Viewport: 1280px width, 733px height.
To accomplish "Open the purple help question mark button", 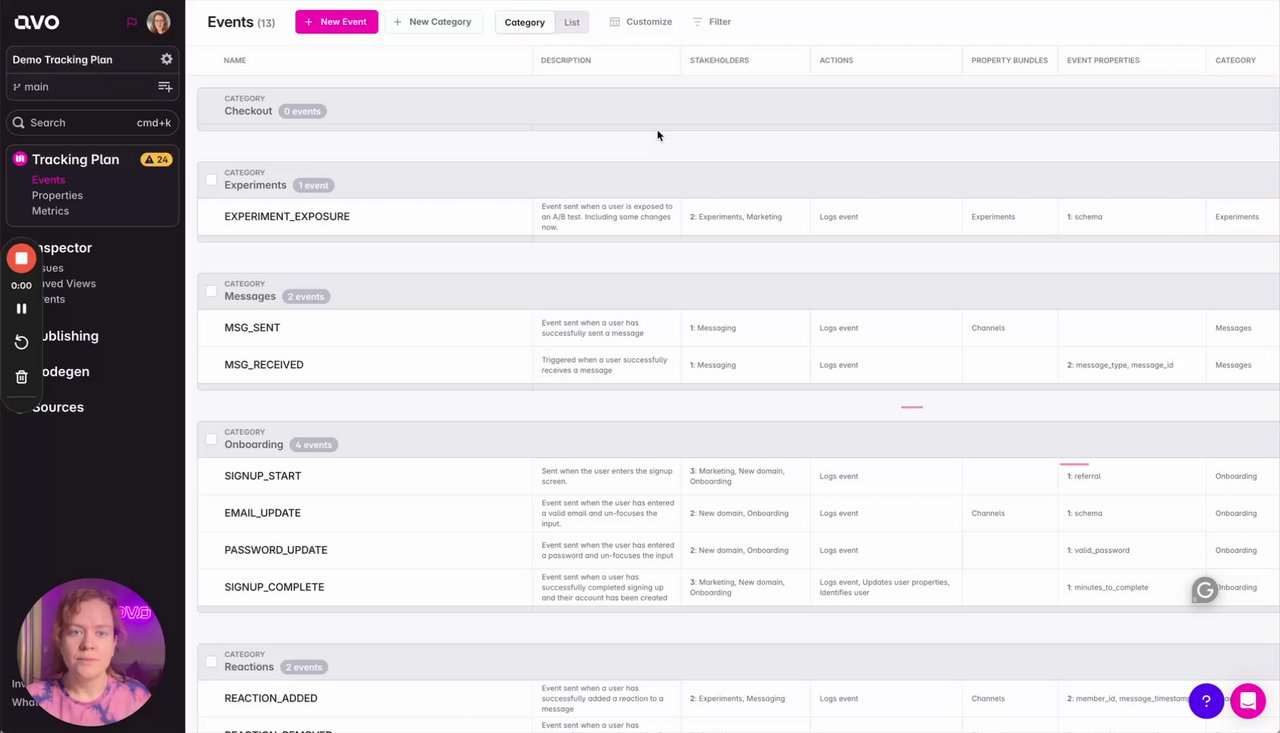I will [x=1206, y=701].
